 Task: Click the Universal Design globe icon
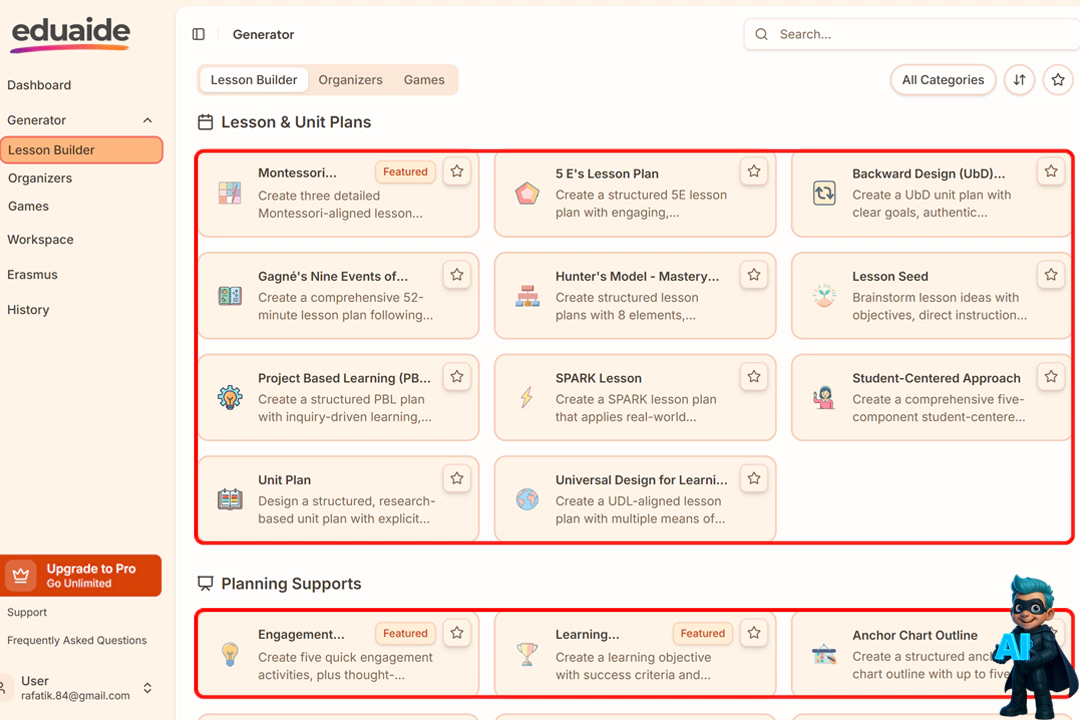pyautogui.click(x=527, y=500)
